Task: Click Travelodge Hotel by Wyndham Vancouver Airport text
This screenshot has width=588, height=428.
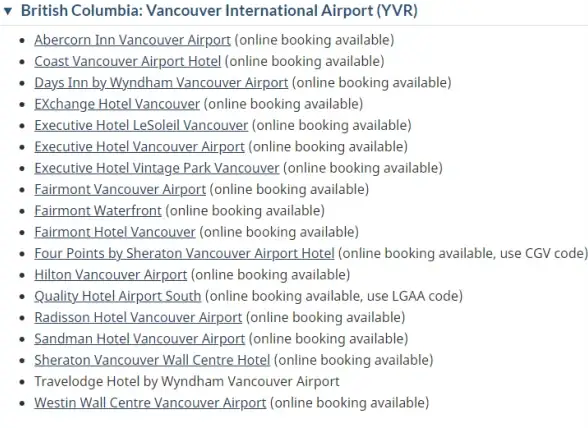Action: 187,381
